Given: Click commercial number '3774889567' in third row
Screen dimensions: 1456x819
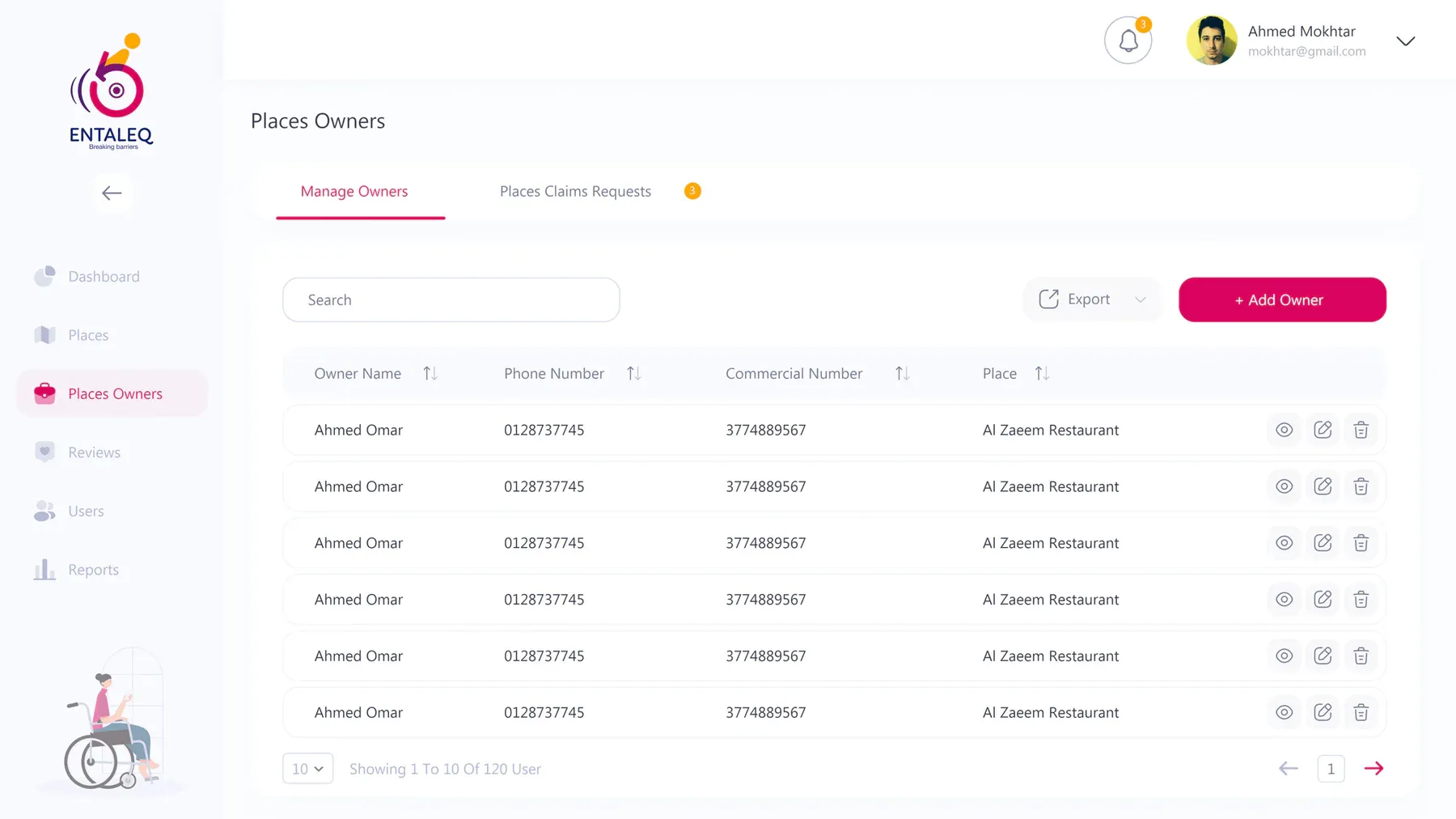Looking at the screenshot, I should click(765, 543).
